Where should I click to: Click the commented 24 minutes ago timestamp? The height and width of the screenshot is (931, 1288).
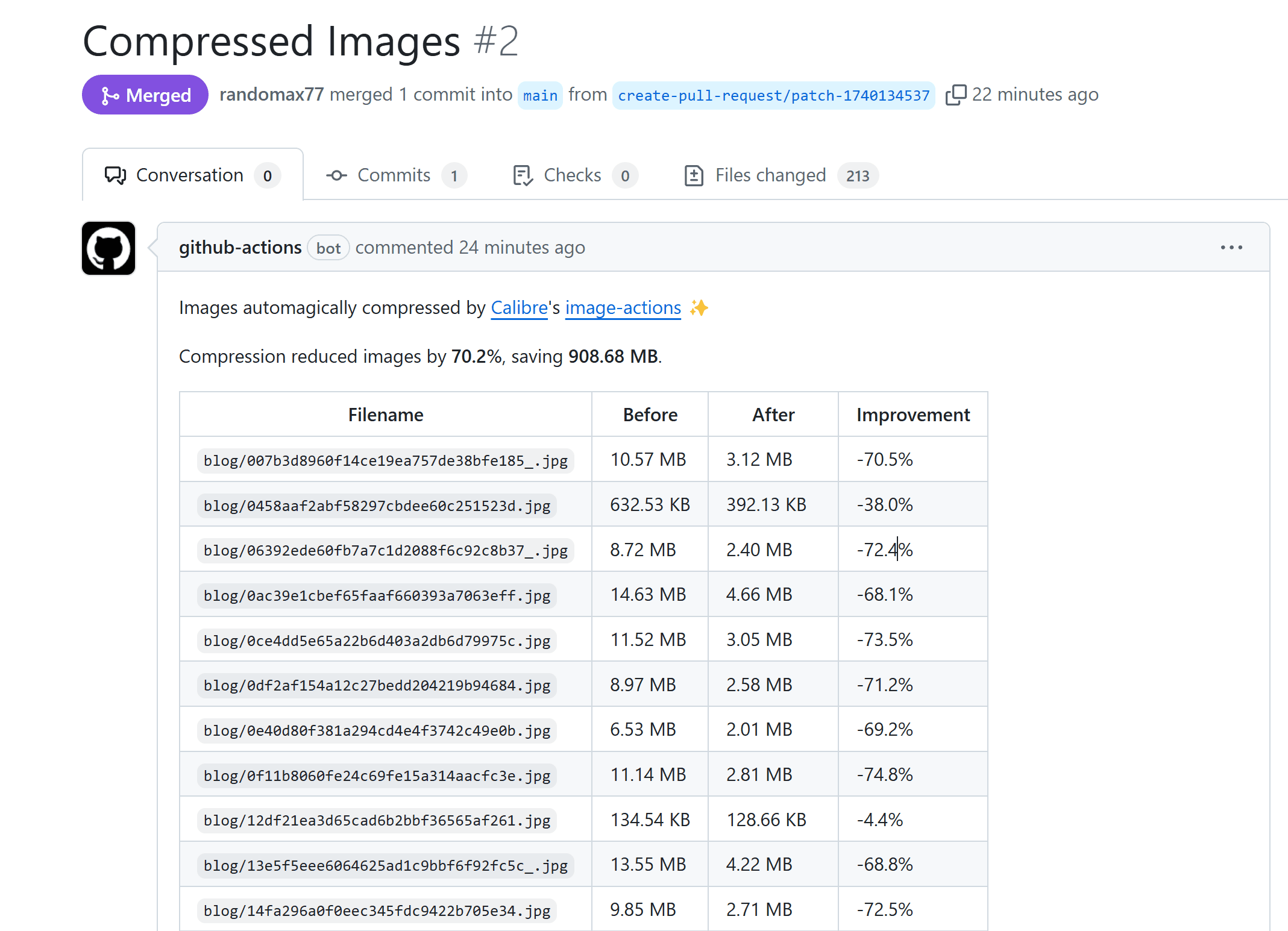(x=522, y=248)
